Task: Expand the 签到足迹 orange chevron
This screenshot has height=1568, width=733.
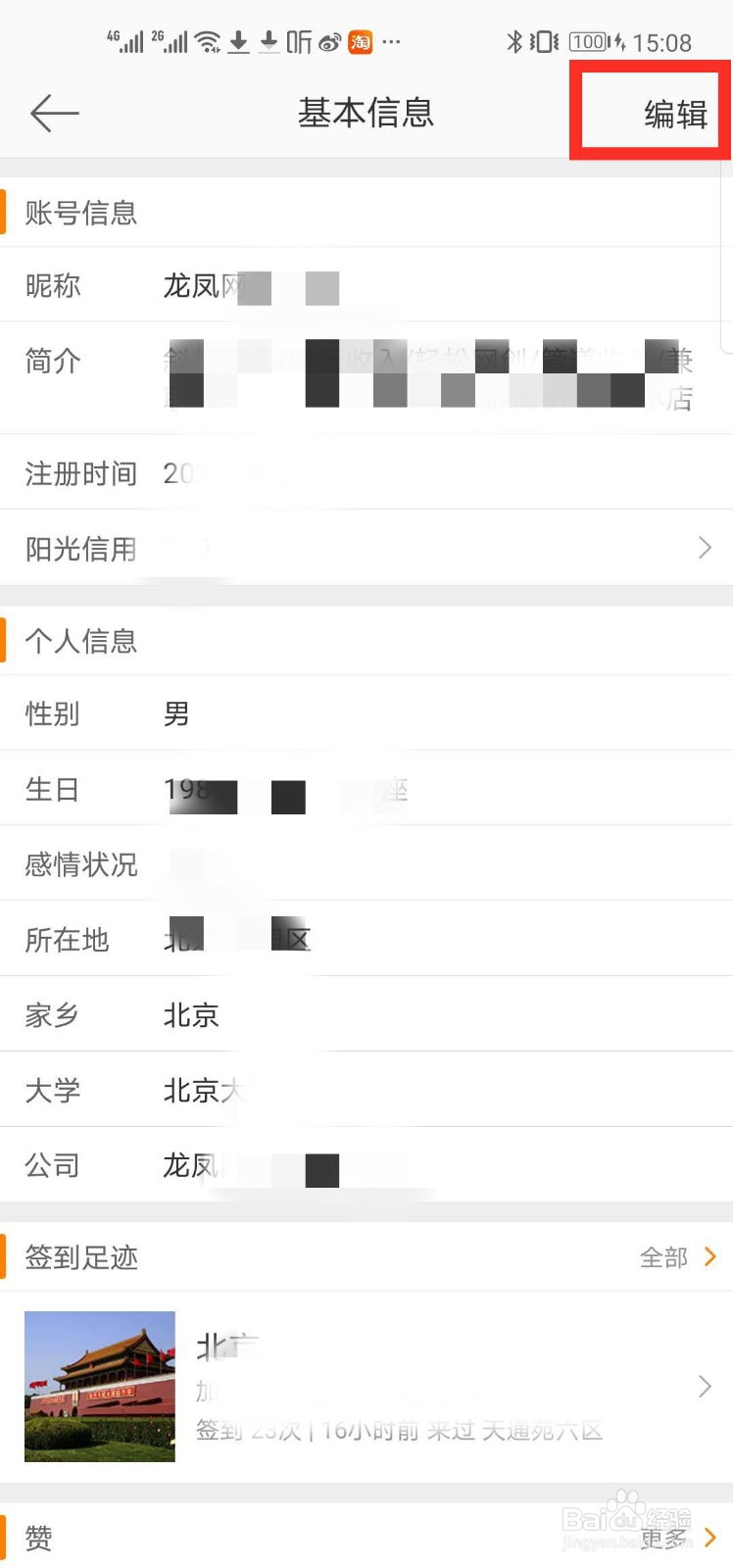Action: click(x=711, y=1257)
